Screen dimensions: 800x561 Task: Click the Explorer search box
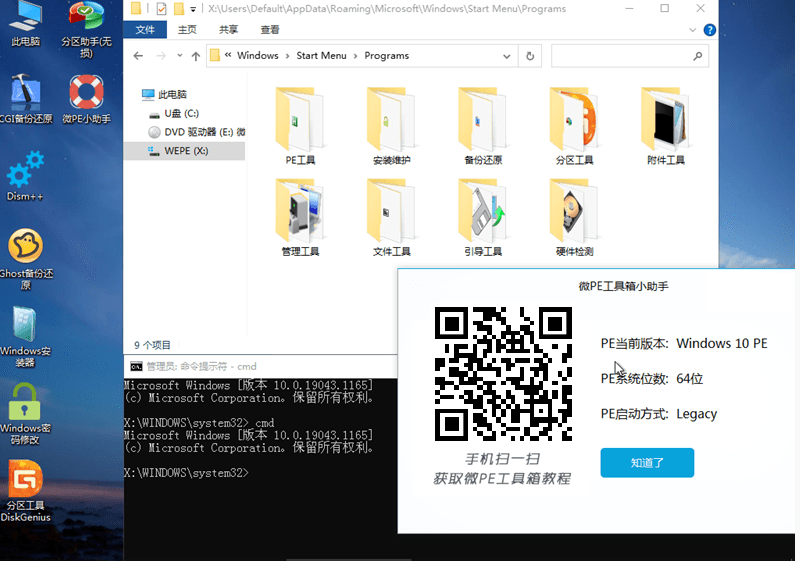coord(630,56)
